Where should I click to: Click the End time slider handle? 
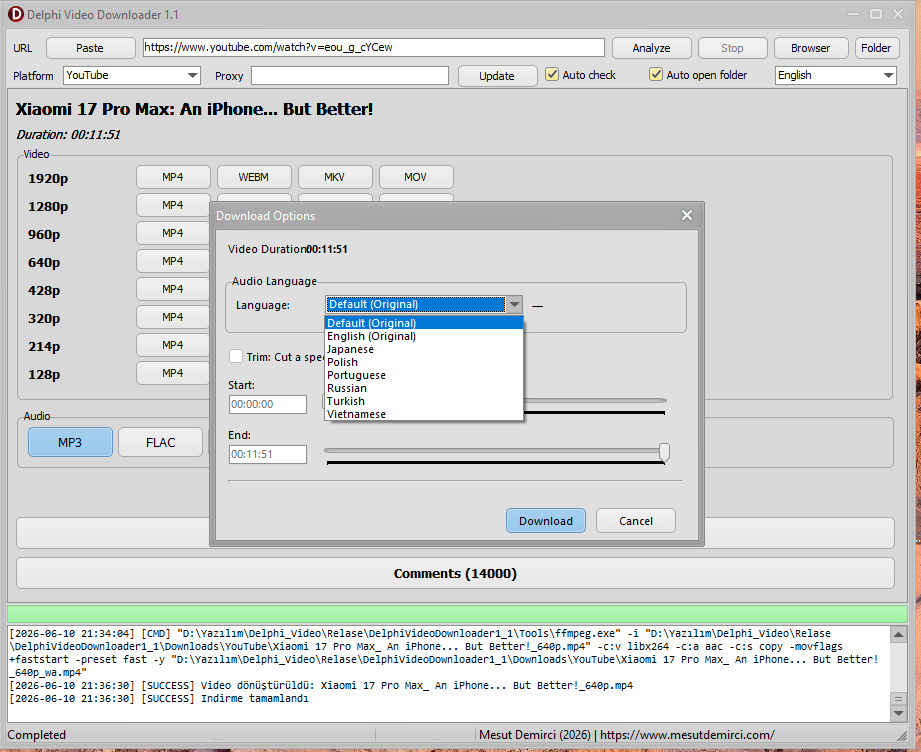point(664,452)
